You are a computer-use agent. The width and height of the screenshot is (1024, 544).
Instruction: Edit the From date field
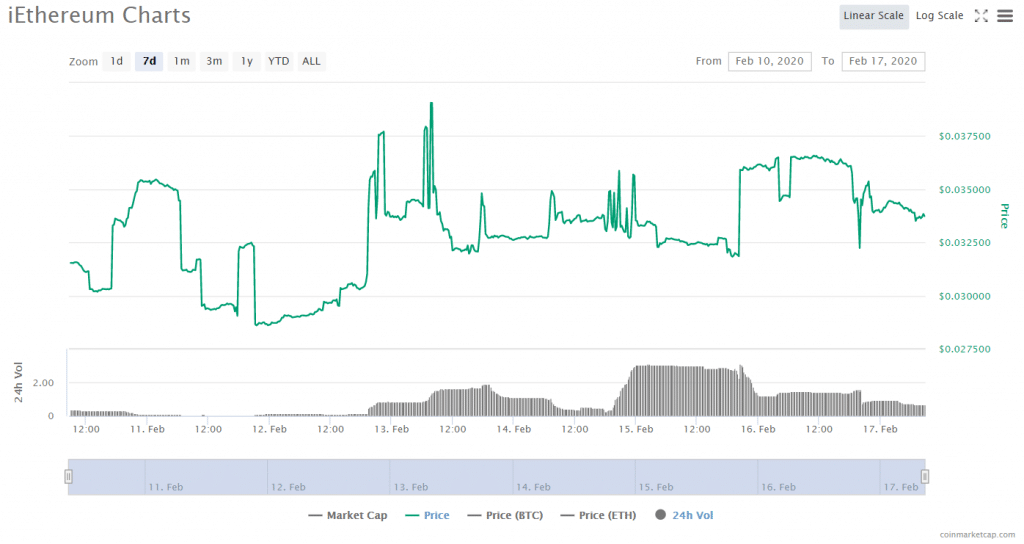click(x=770, y=61)
